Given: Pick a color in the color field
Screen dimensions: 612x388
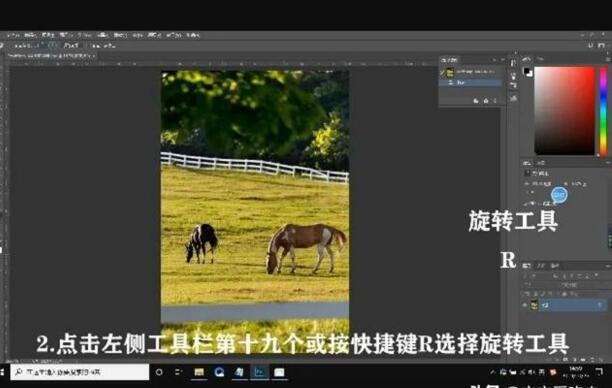Looking at the screenshot, I should click(564, 111).
